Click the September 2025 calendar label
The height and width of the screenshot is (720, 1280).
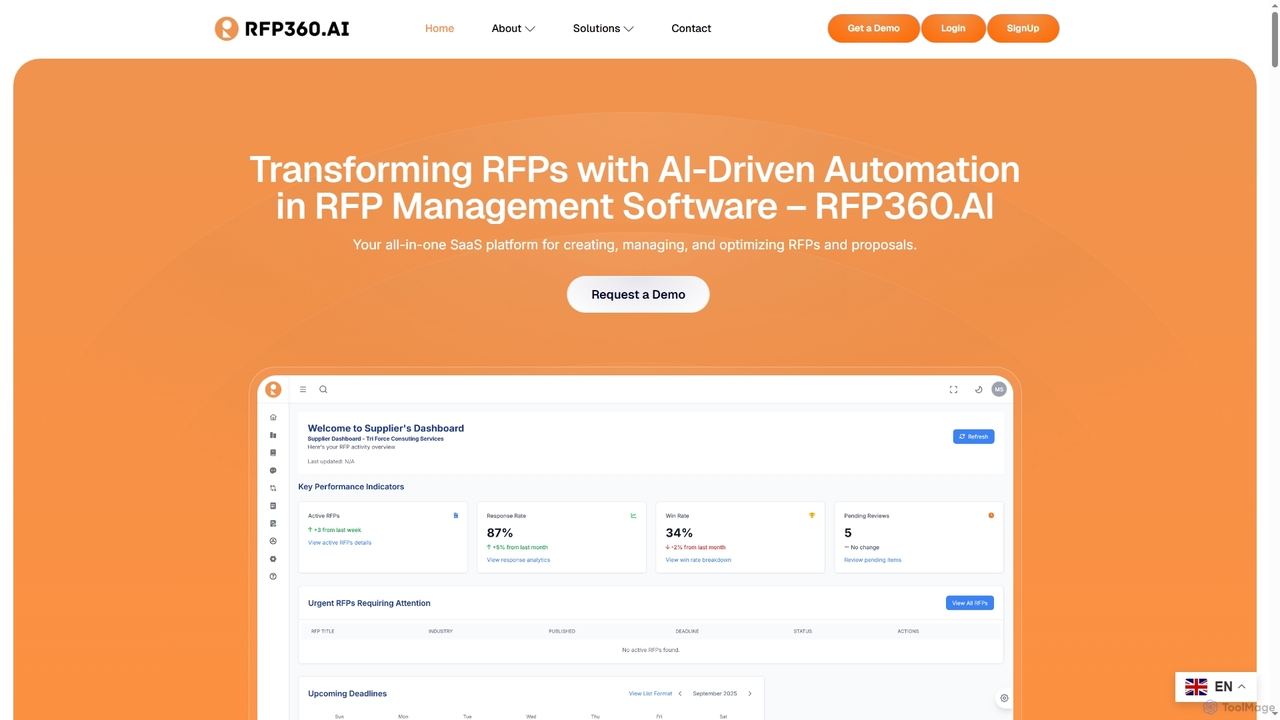pyautogui.click(x=715, y=694)
